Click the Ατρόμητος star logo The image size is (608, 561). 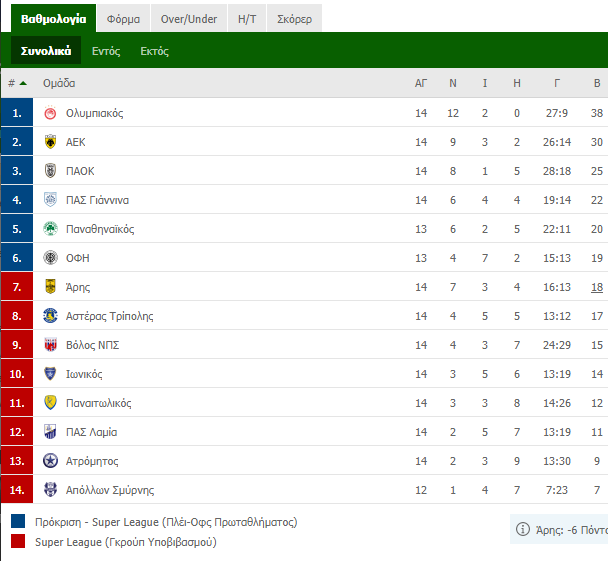[x=50, y=461]
